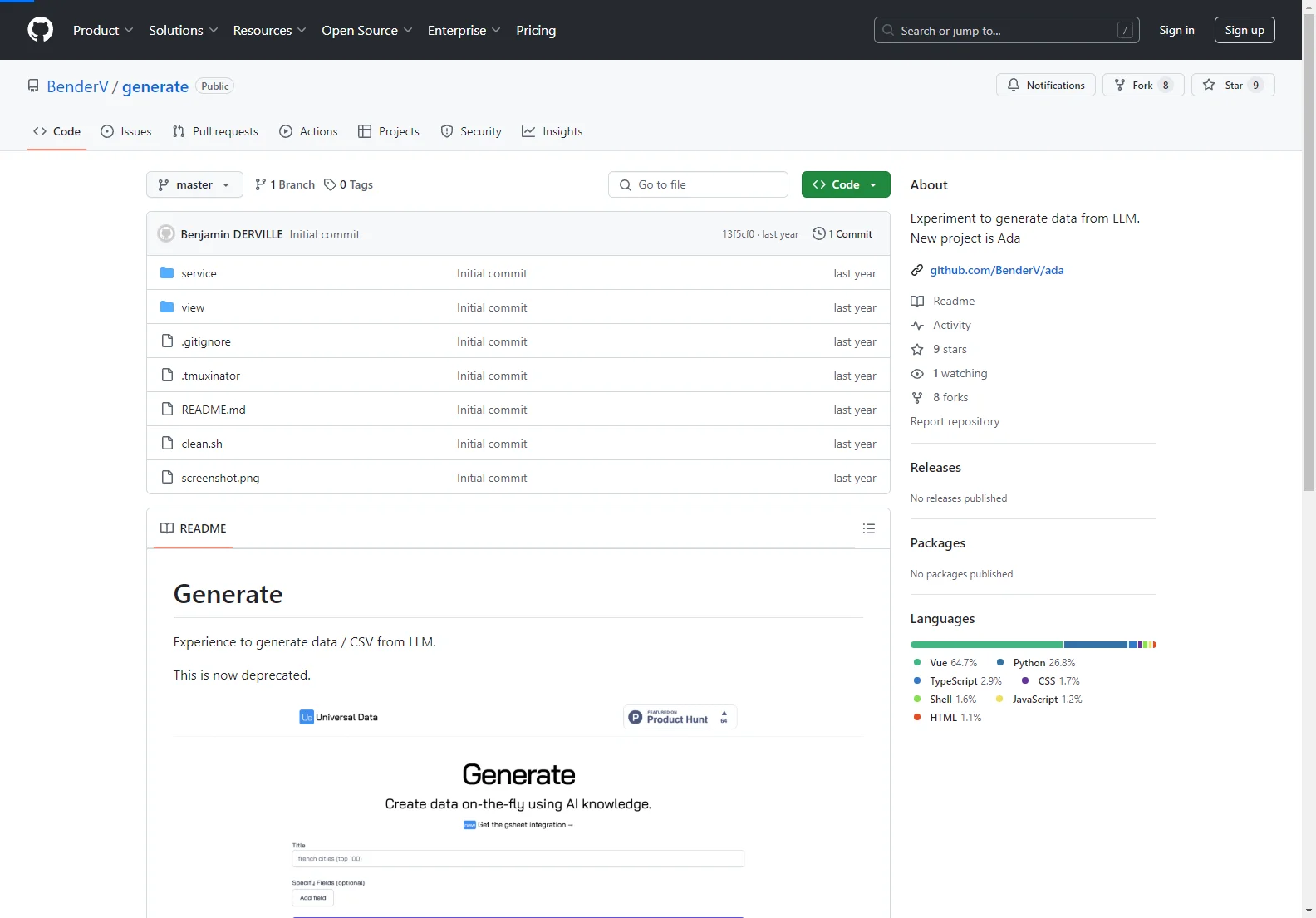
Task: Click the Fork button
Action: tap(1143, 85)
